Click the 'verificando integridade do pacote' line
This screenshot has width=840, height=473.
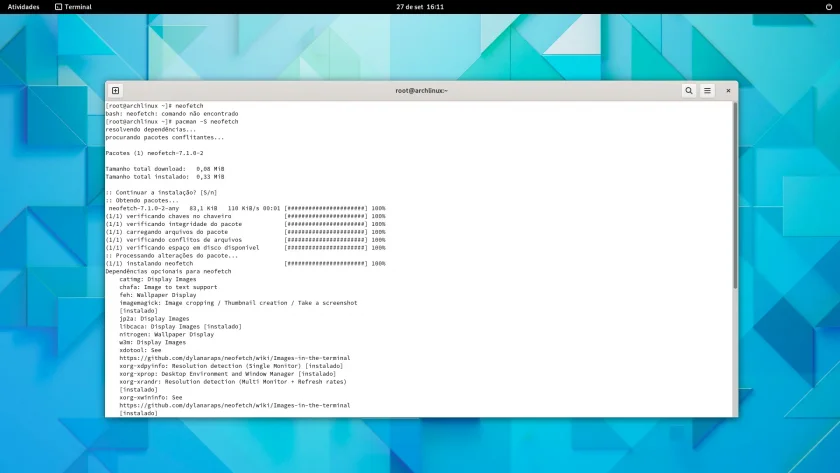tap(245, 224)
